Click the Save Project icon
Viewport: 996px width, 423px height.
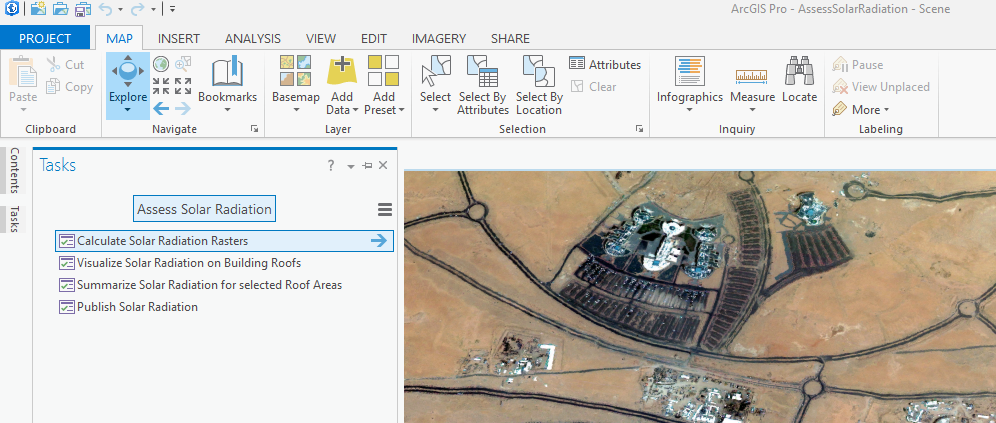[x=83, y=9]
